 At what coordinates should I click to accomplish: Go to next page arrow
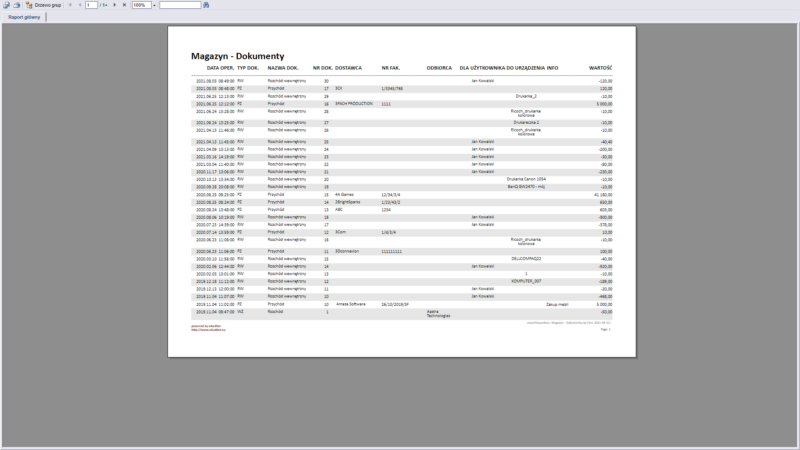(x=114, y=5)
